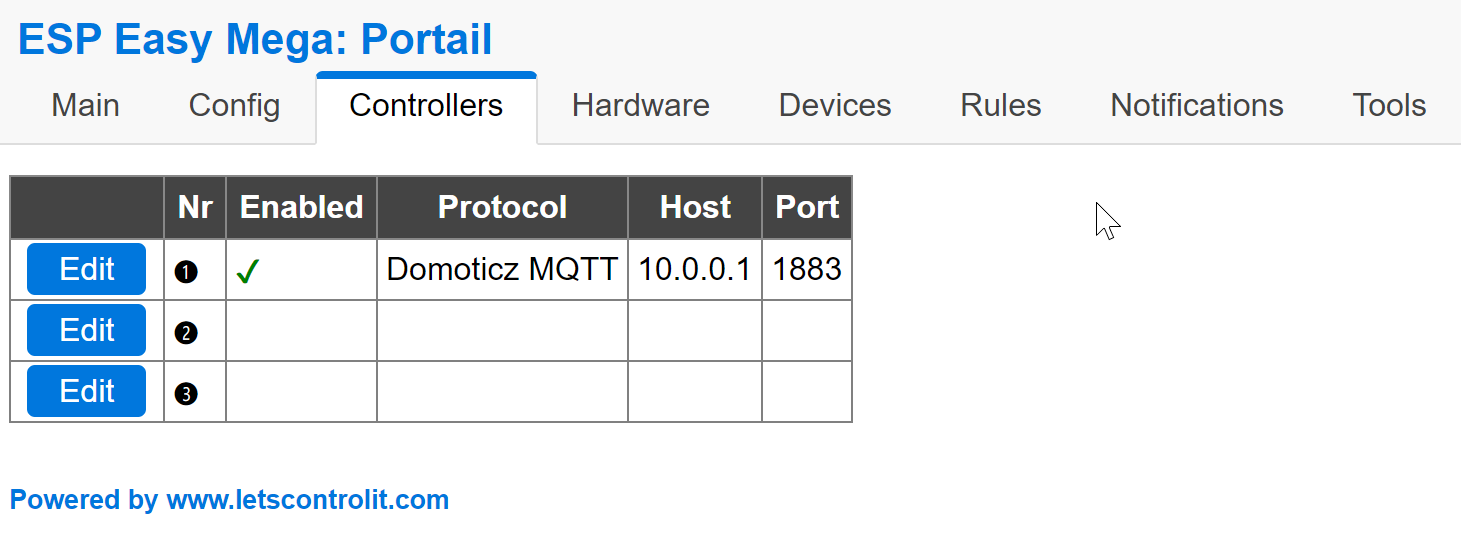Click the ESP Easy Mega: Portail title
Viewport: 1461px width, 553px height.
tap(255, 40)
